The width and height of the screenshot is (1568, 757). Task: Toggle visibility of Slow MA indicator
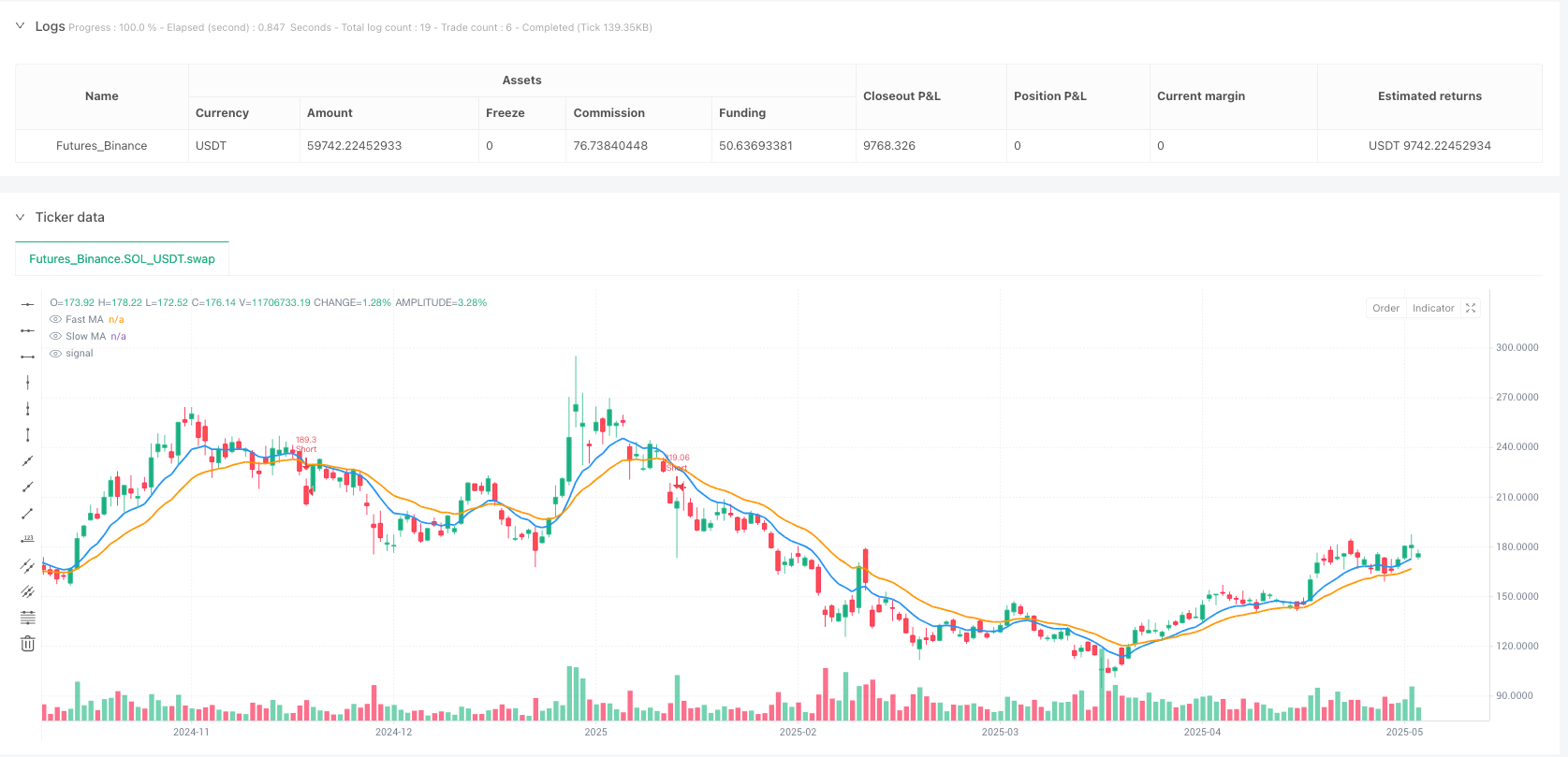tap(55, 337)
